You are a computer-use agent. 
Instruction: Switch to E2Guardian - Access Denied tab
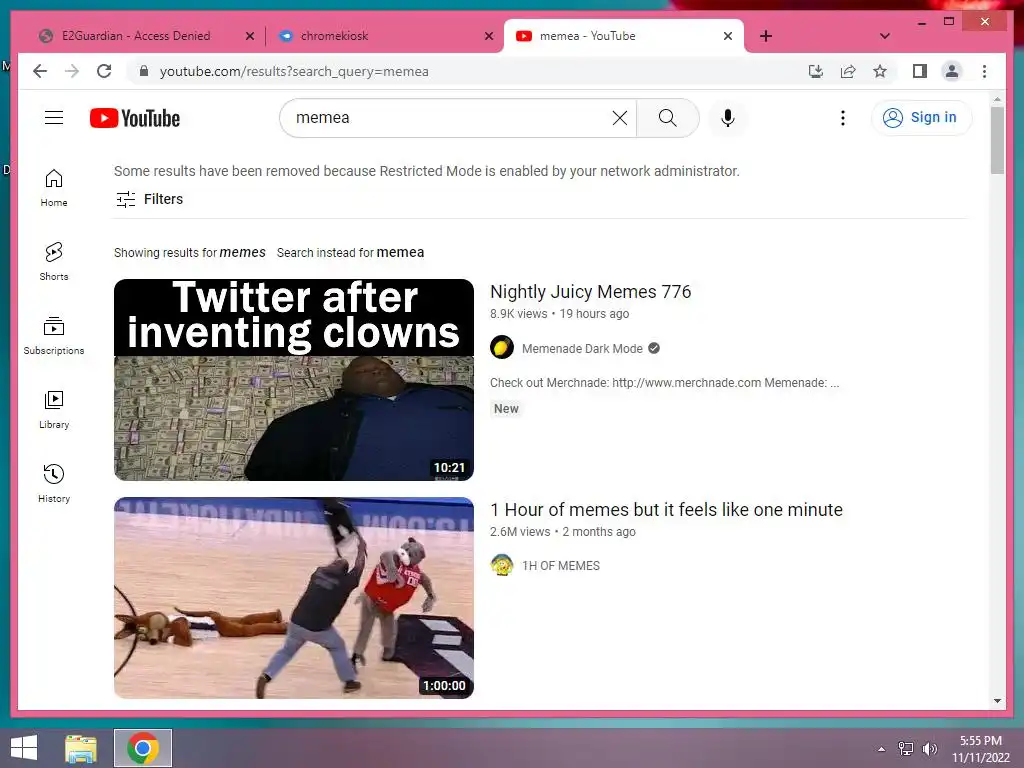136,36
